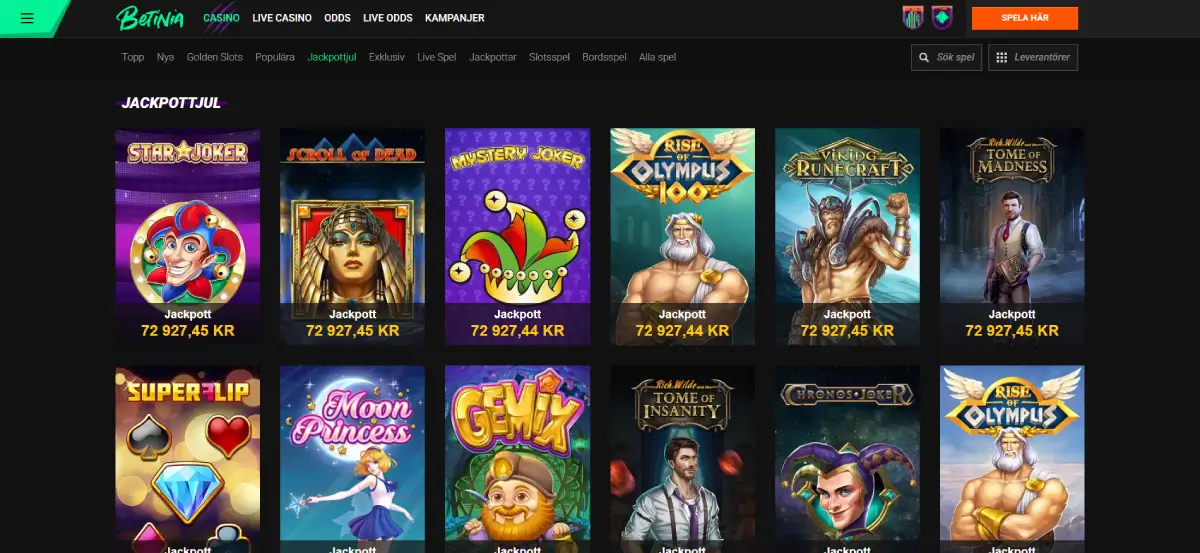Go to KAMPANJER page
Viewport: 1200px width, 553px height.
point(455,18)
